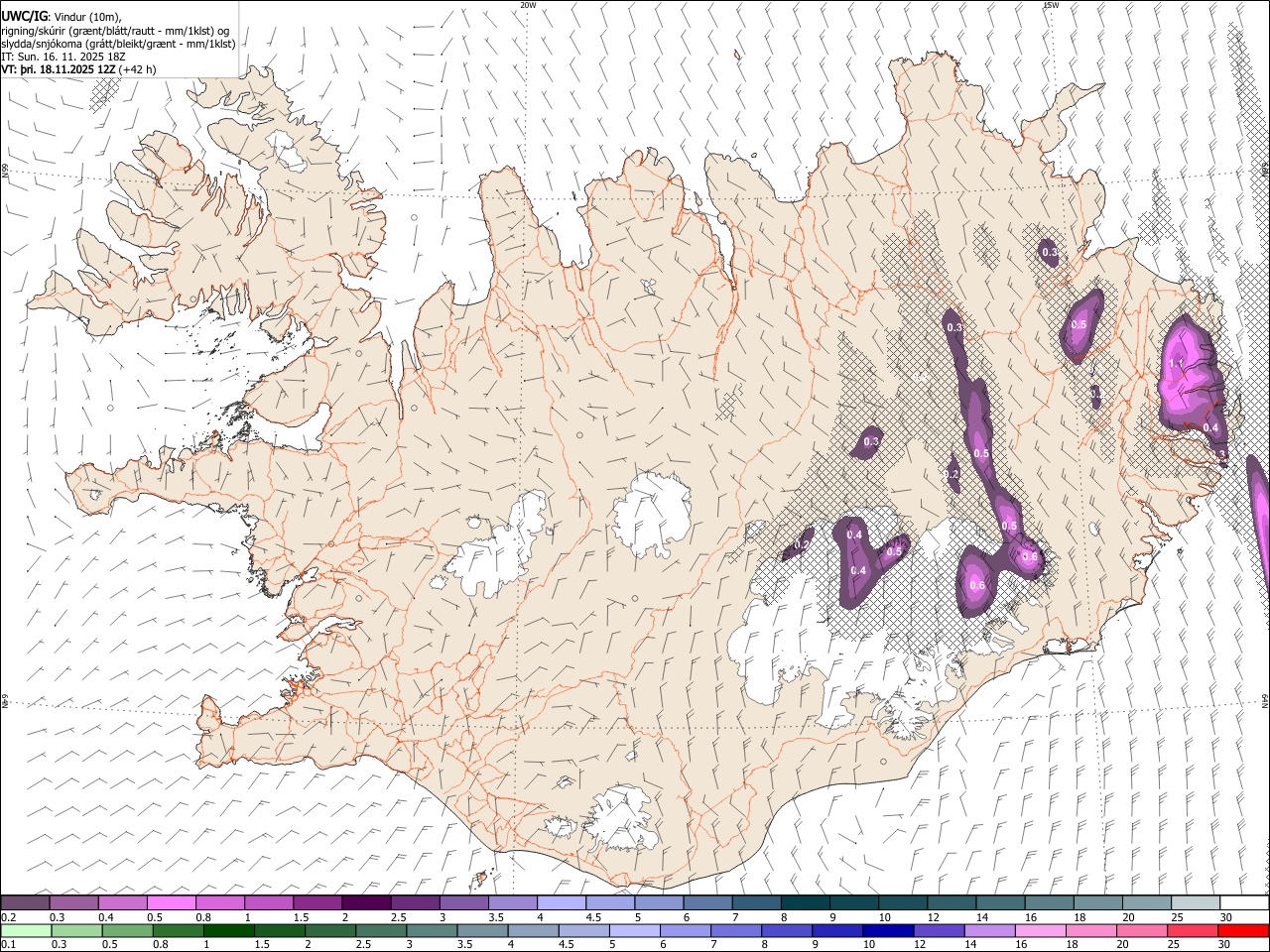Click the 'rigning/skúrir' legend description line
This screenshot has width=1270, height=952.
pyautogui.click(x=115, y=31)
